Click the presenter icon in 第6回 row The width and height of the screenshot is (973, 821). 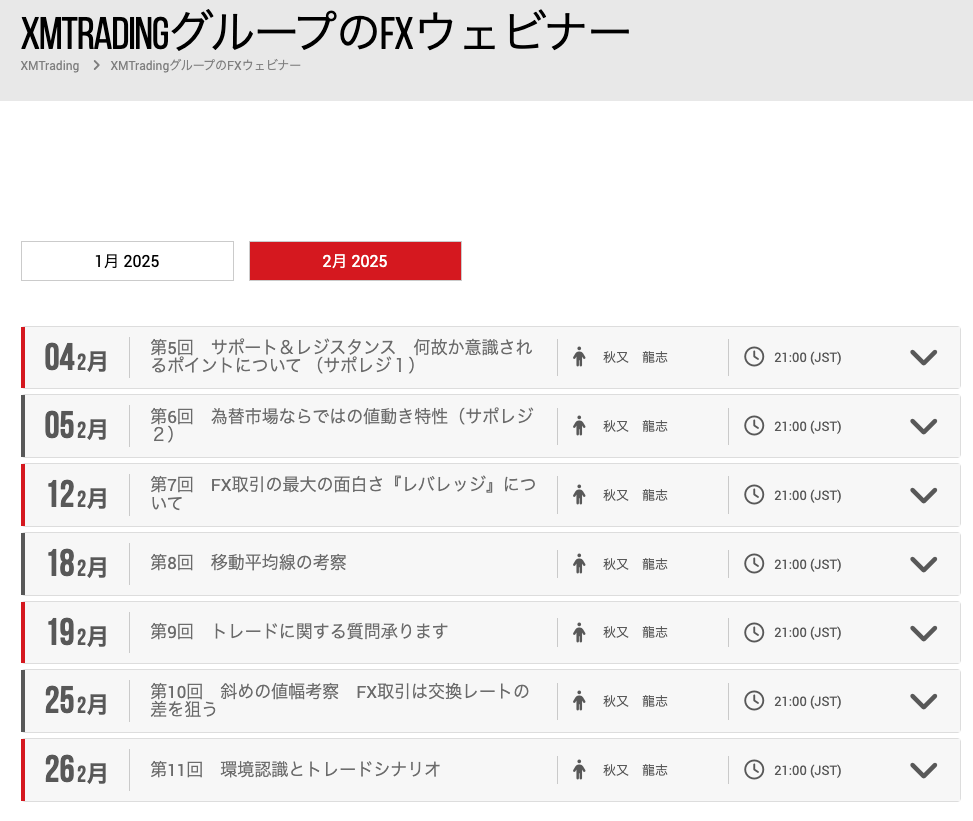point(579,426)
